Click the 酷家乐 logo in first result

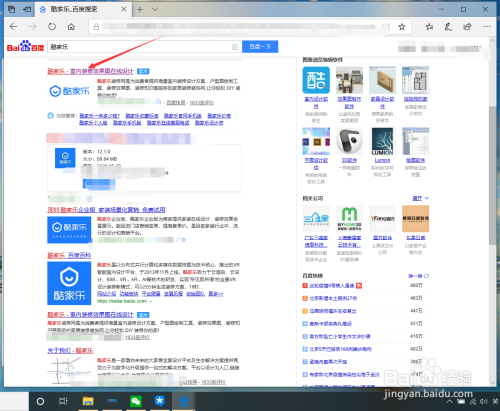(x=70, y=91)
